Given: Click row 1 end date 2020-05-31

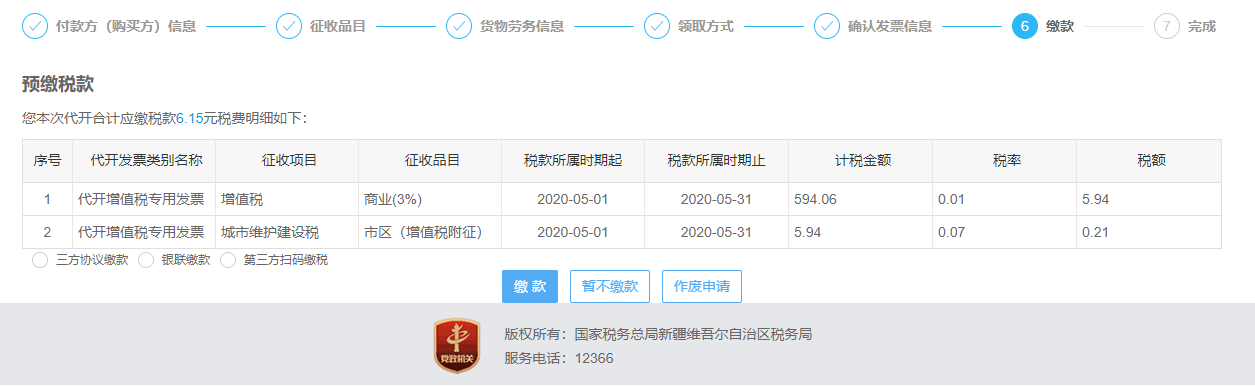Looking at the screenshot, I should pos(716,199).
